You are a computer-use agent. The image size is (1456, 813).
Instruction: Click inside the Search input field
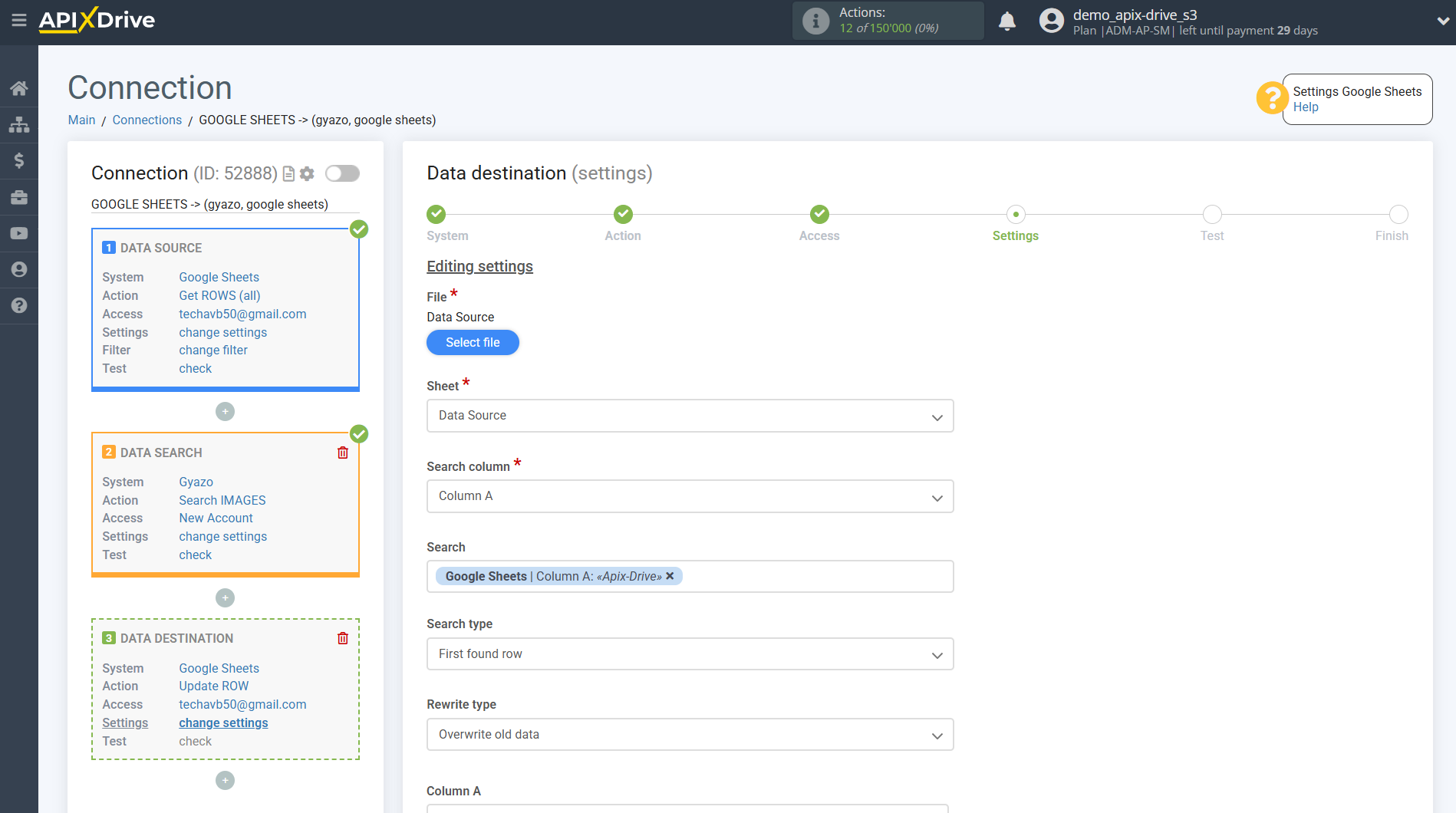pyautogui.click(x=813, y=577)
